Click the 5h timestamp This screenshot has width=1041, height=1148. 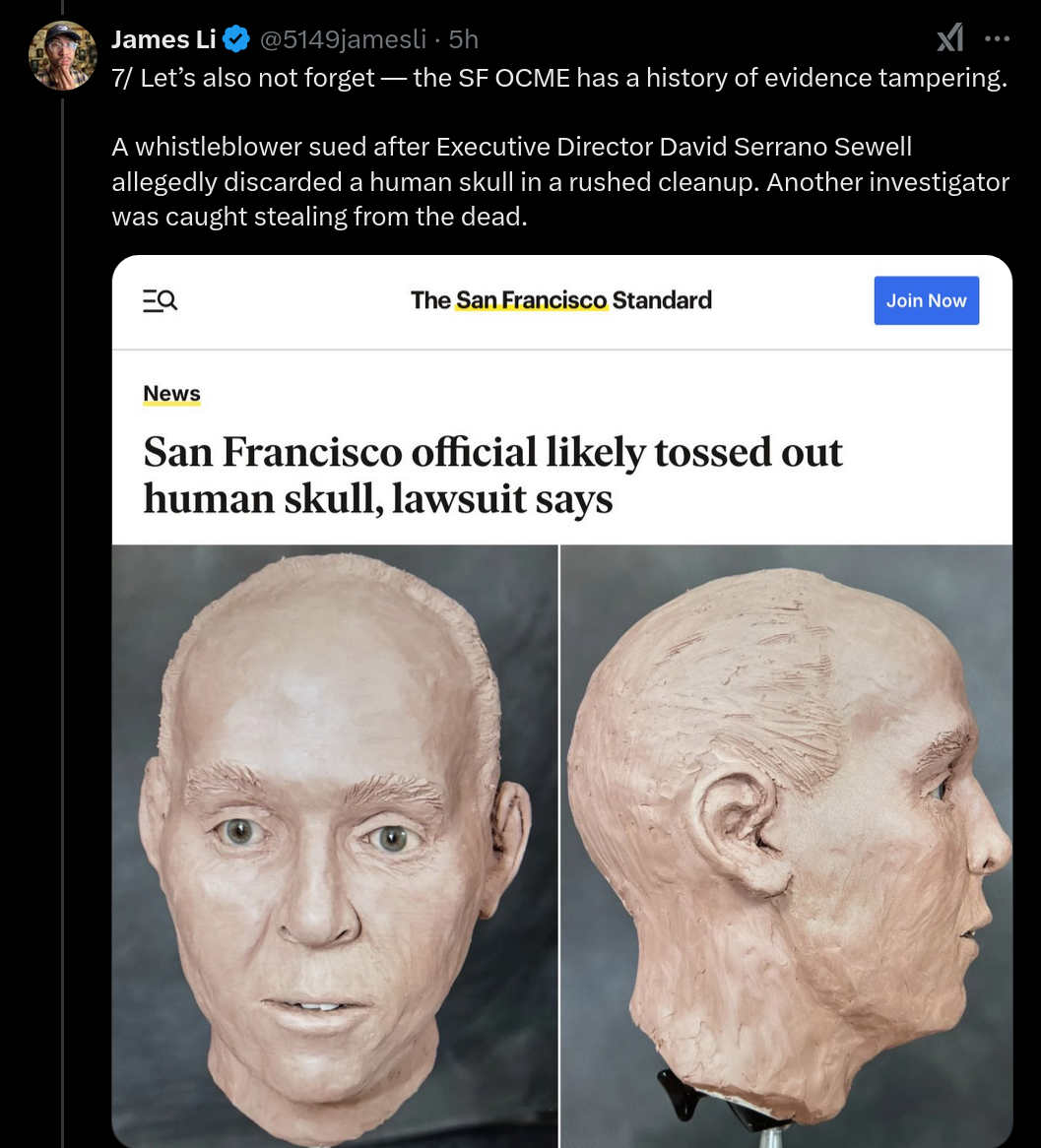tap(463, 38)
